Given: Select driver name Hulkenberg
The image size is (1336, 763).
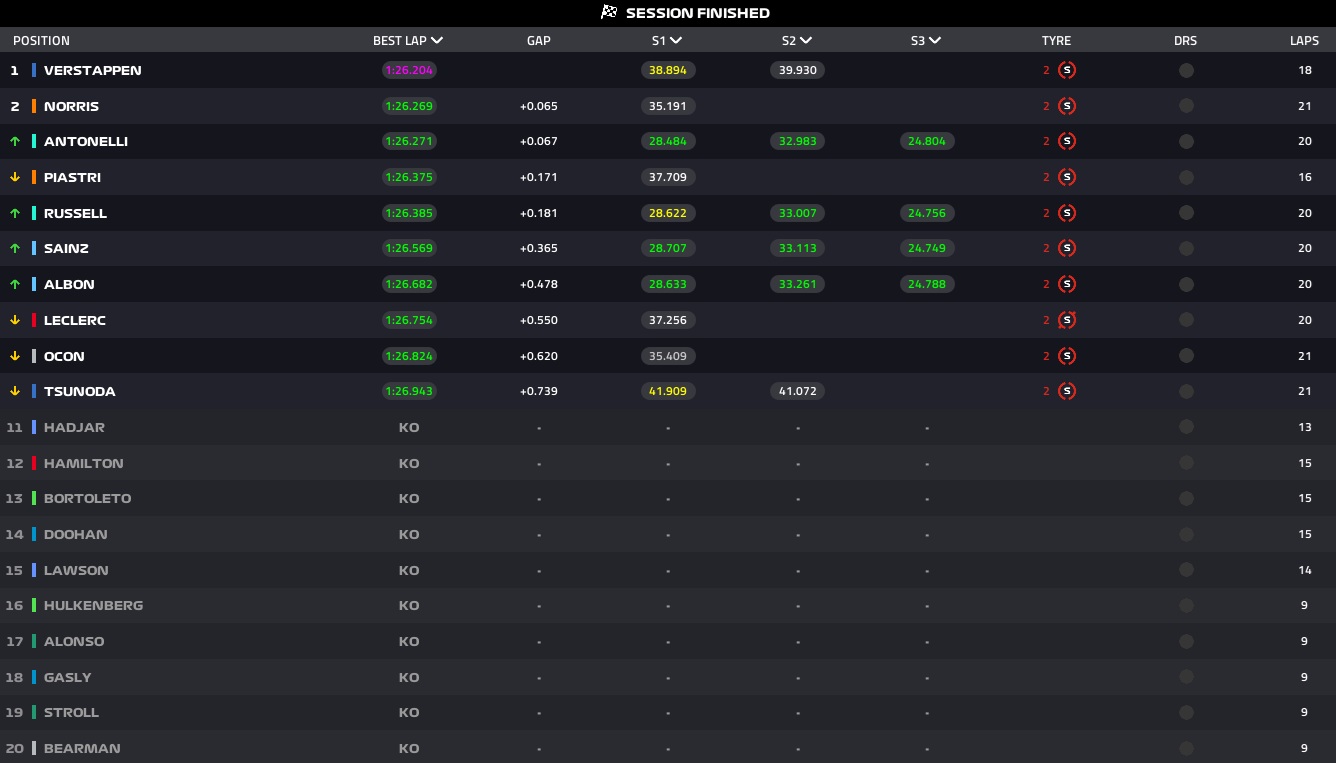Looking at the screenshot, I should (94, 605).
